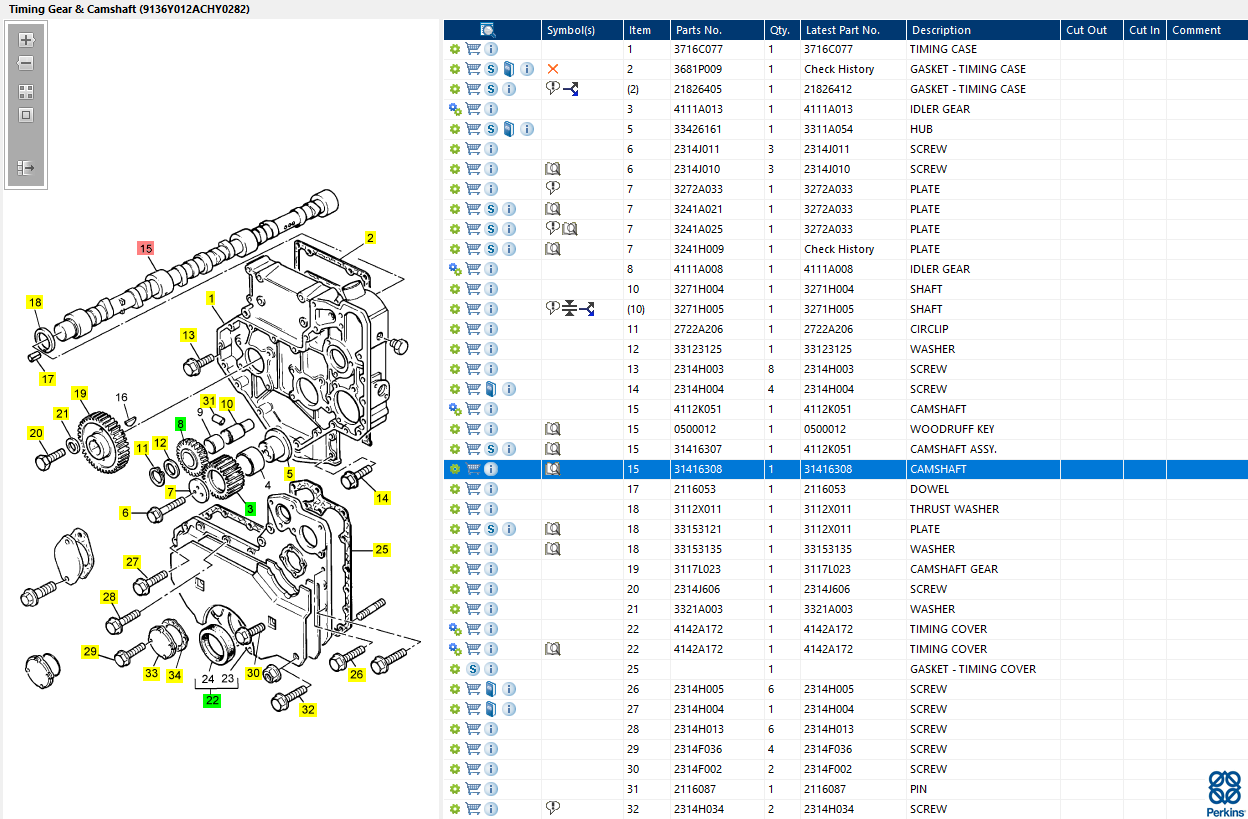Click the search filter icon in table header
This screenshot has height=819, width=1248.
487,30
